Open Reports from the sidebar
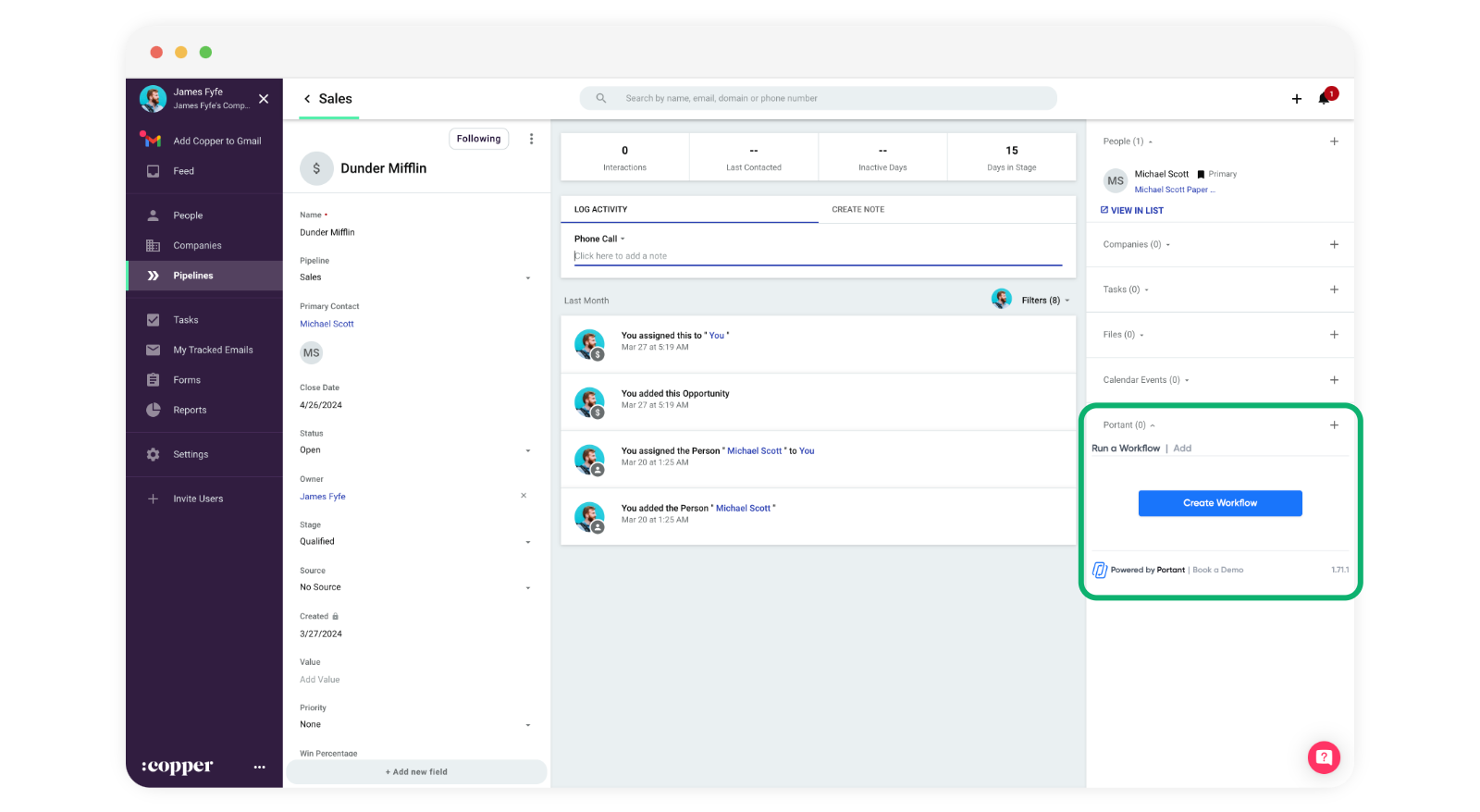This screenshot has height=812, width=1480. [190, 410]
